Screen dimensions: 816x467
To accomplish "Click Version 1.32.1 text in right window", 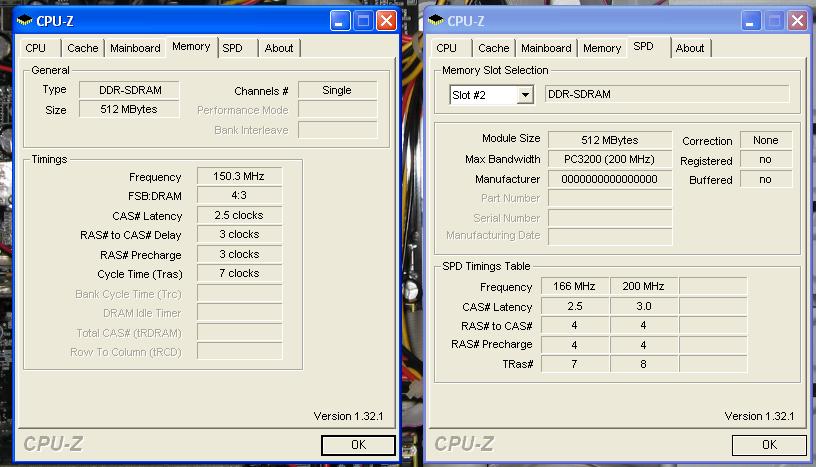I will [759, 416].
